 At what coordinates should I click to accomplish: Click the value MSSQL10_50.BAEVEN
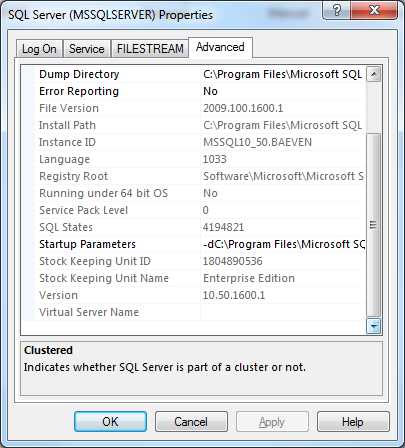[257, 142]
